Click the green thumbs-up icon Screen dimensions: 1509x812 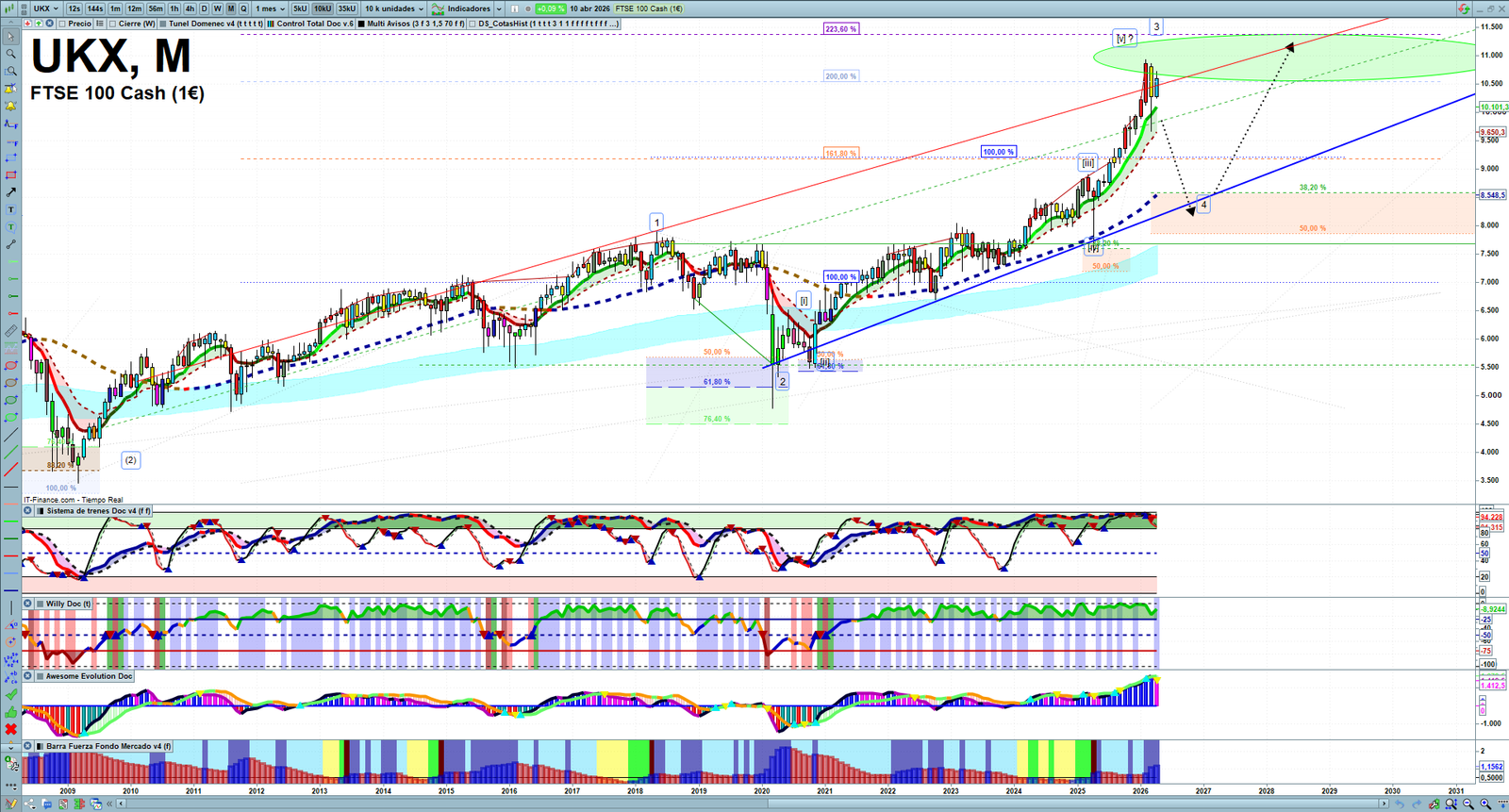pos(10,712)
